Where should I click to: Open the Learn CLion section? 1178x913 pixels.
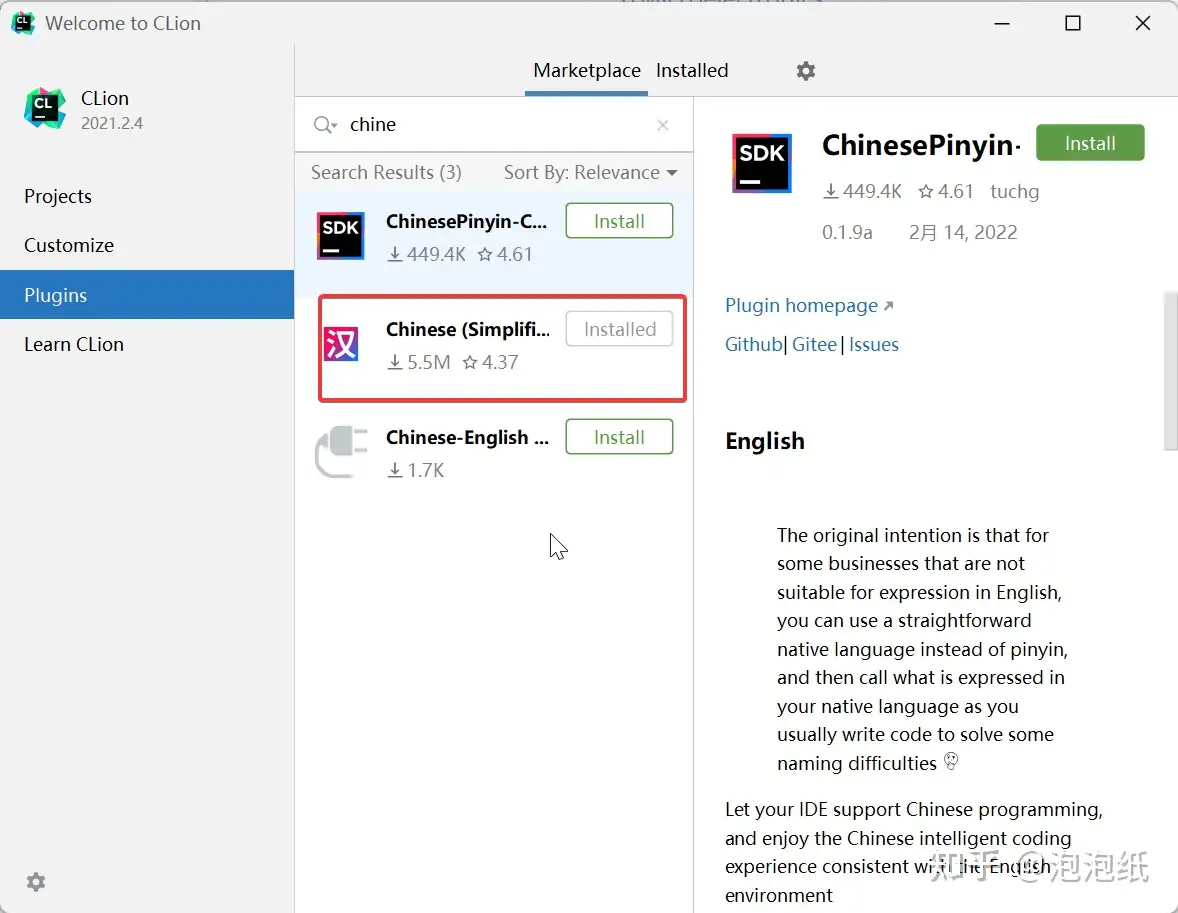pyautogui.click(x=74, y=344)
